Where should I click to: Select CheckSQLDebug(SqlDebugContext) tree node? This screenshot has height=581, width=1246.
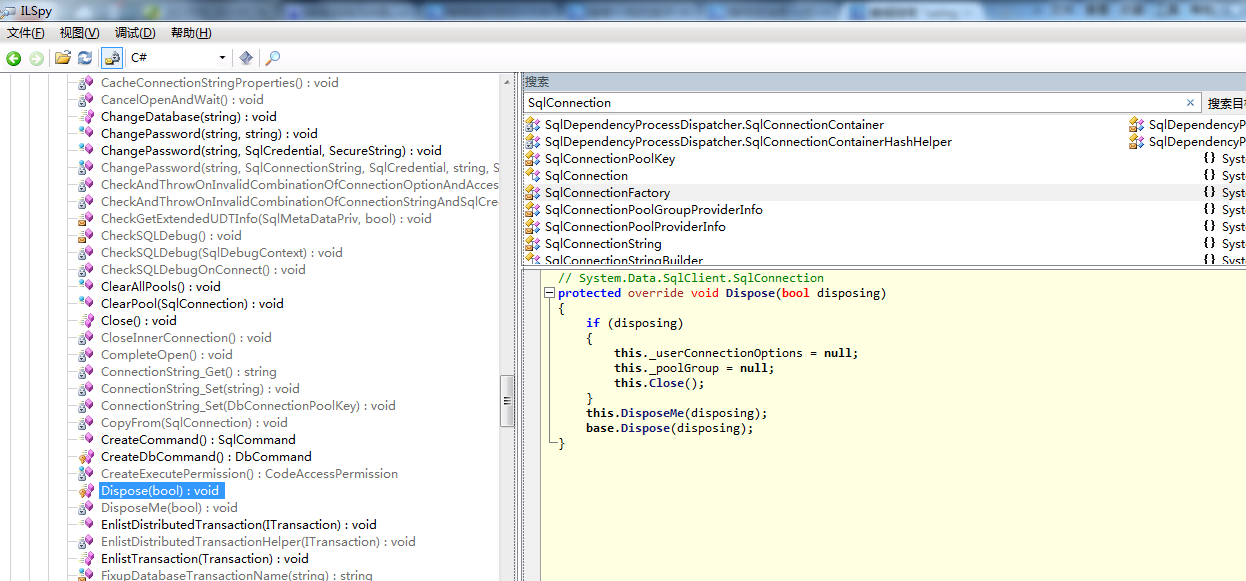tap(222, 253)
